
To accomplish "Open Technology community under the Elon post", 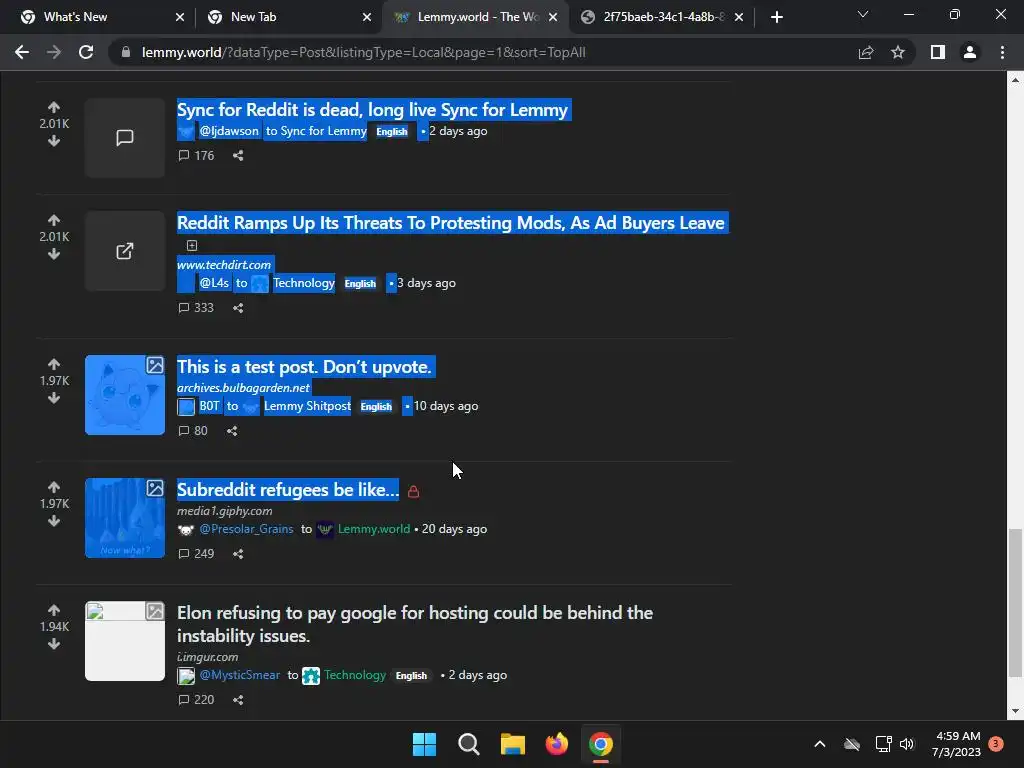I will click(355, 675).
